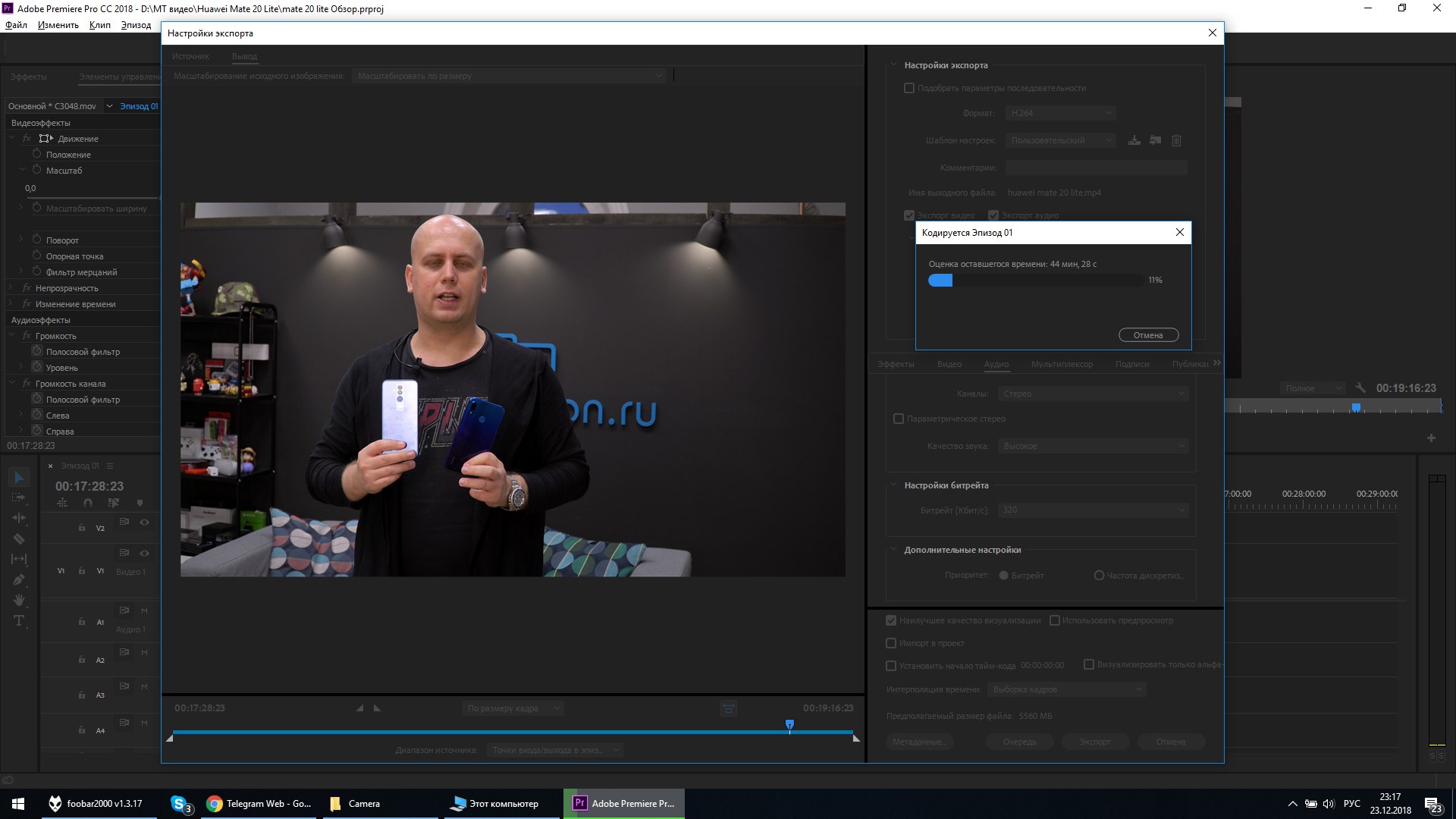Select the Hand tool

[x=20, y=600]
